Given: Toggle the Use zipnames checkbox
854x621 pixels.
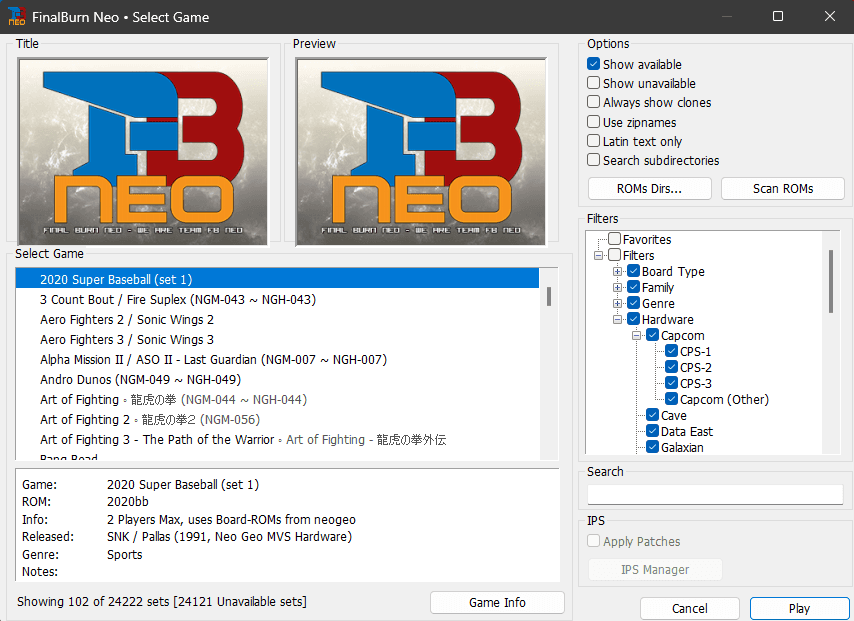Looking at the screenshot, I should pos(594,121).
